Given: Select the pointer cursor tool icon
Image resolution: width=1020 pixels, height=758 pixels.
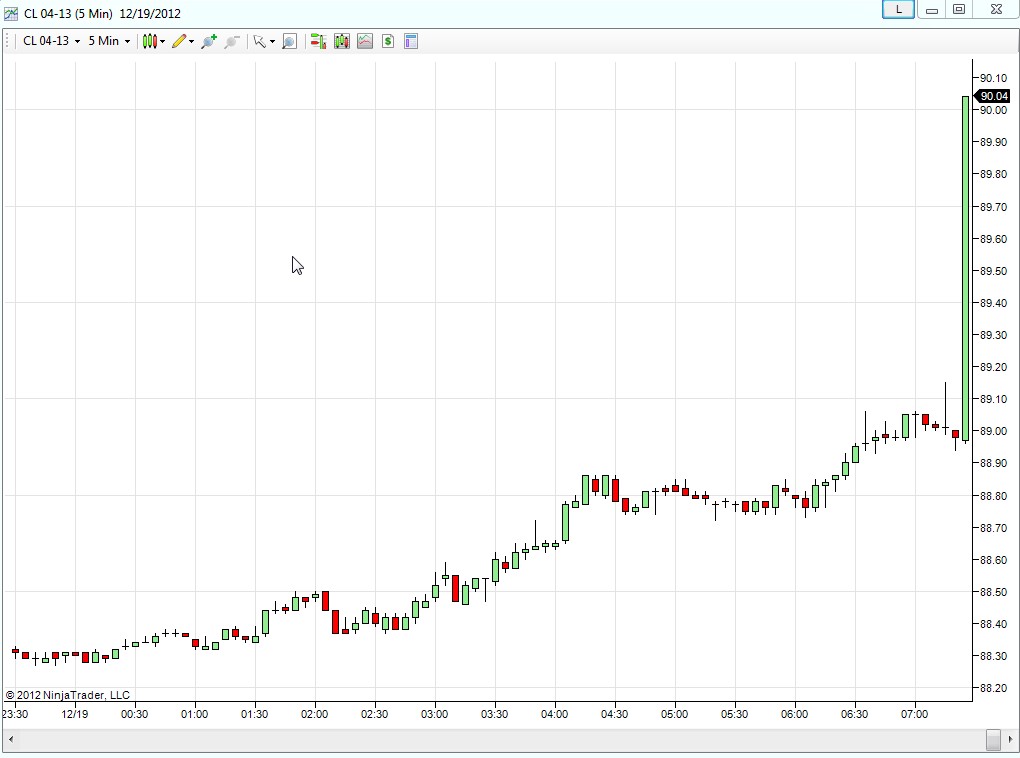Looking at the screenshot, I should tap(260, 42).
